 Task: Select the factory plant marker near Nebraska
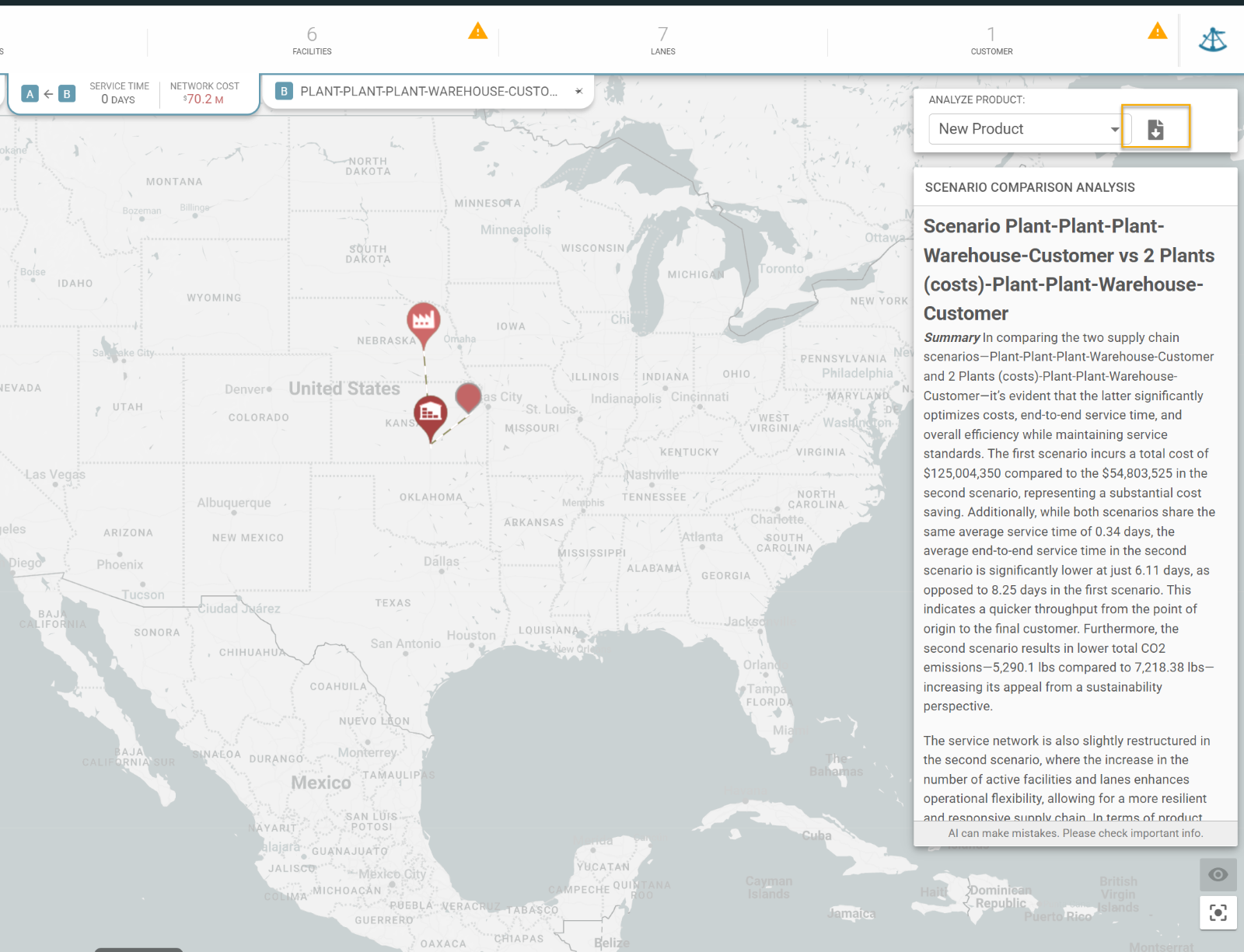pyautogui.click(x=424, y=320)
